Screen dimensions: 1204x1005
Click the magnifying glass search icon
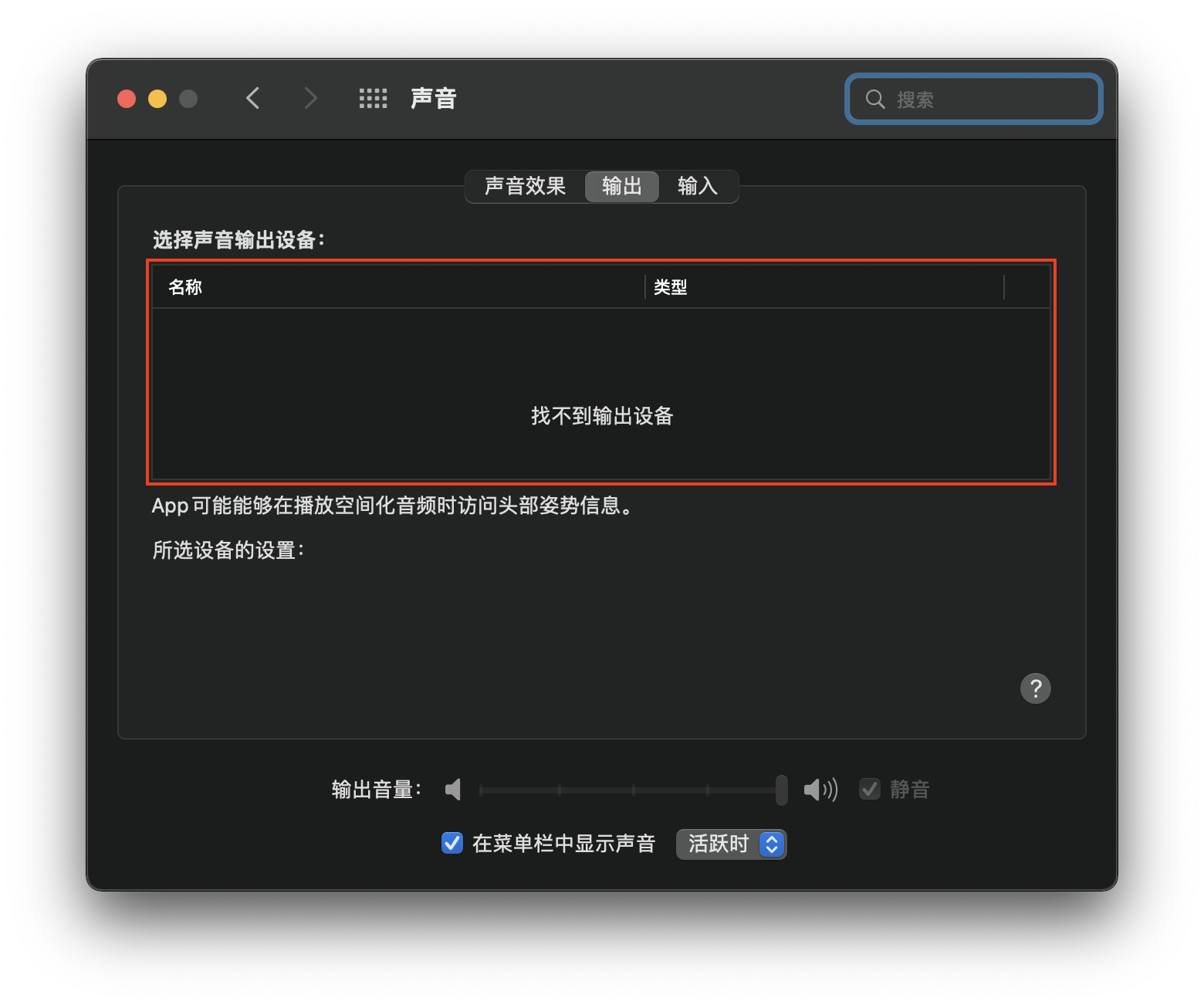click(x=874, y=100)
